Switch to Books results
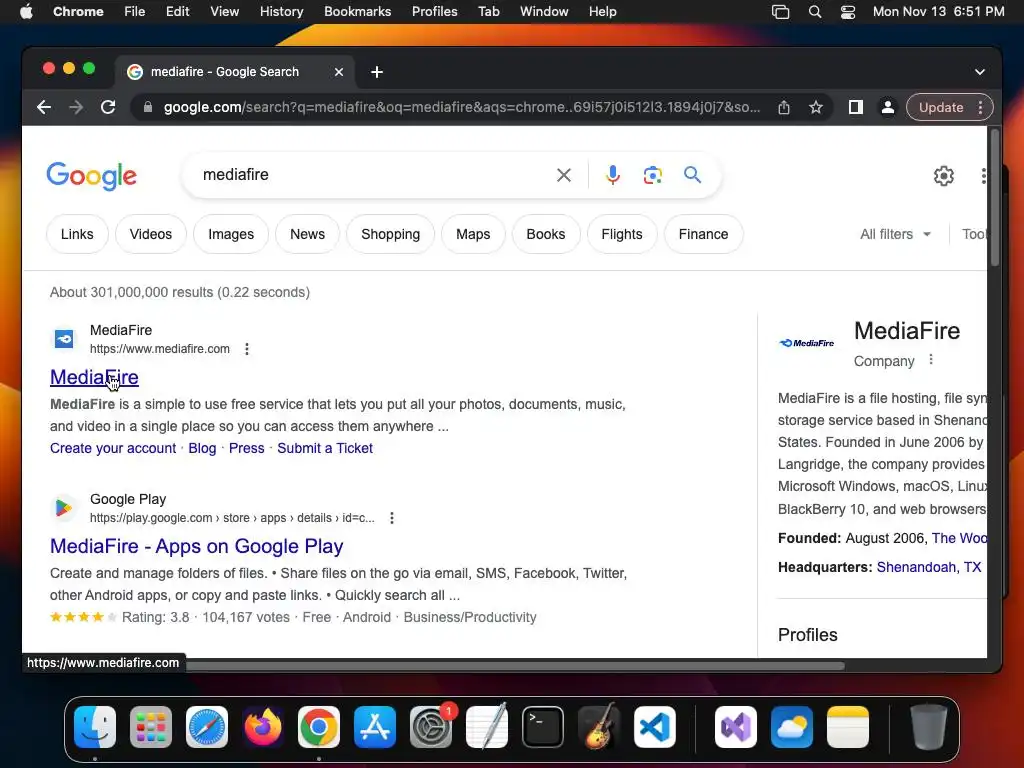This screenshot has height=768, width=1024. tap(546, 234)
